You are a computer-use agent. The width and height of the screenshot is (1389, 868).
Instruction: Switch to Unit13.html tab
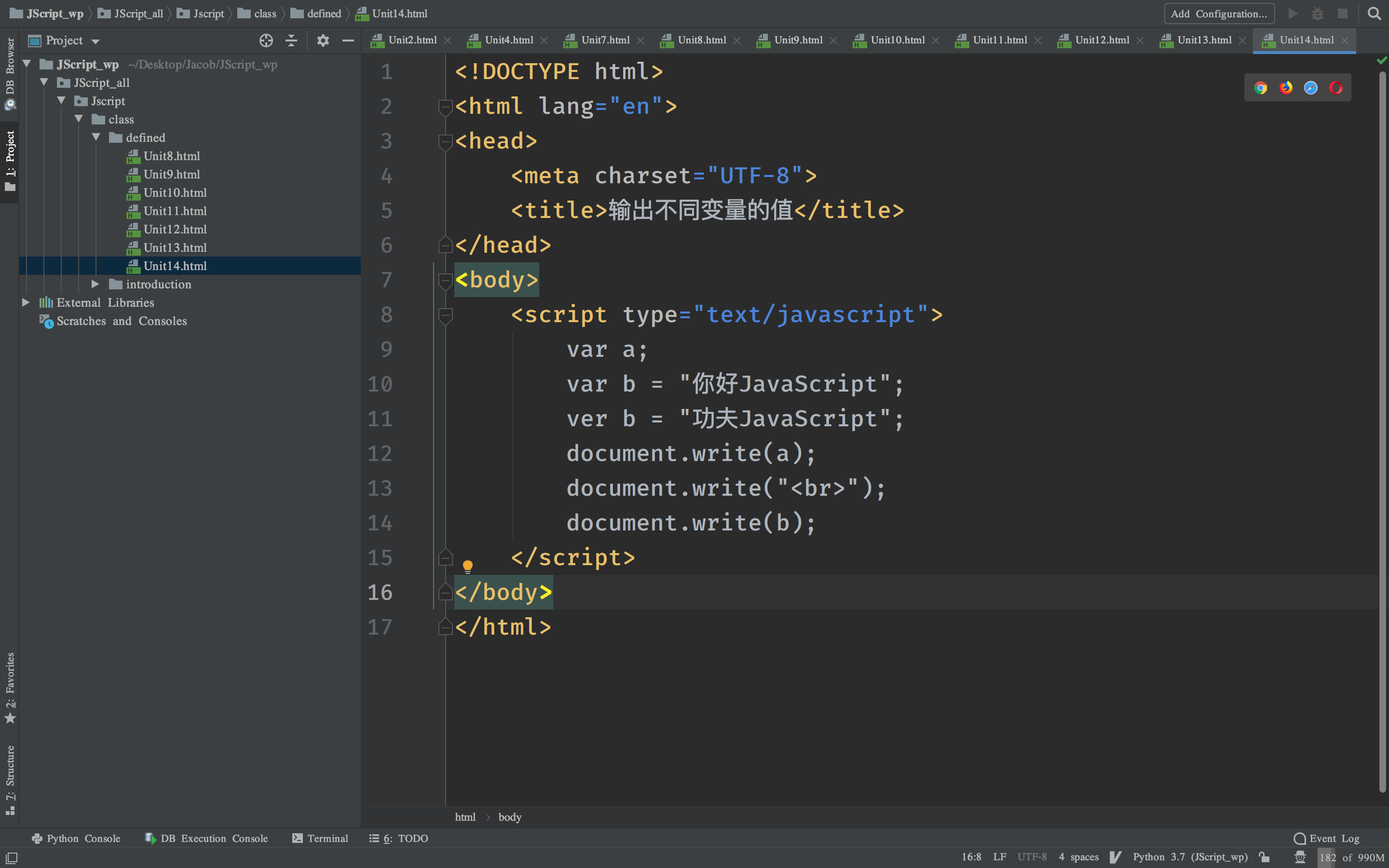[1204, 40]
